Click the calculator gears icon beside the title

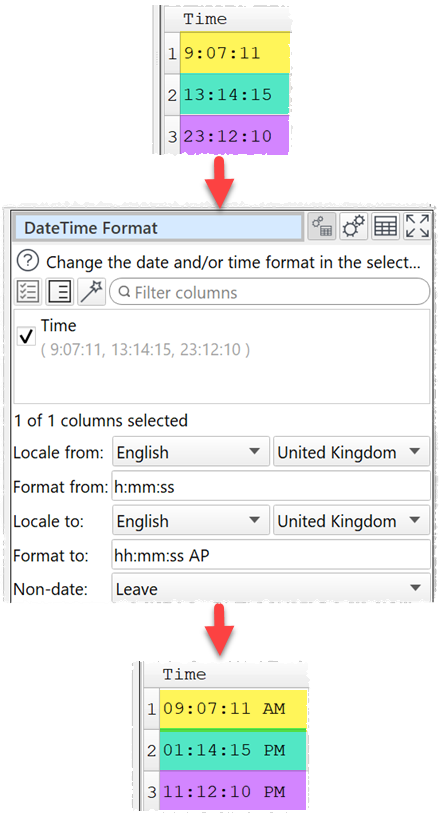click(x=322, y=227)
